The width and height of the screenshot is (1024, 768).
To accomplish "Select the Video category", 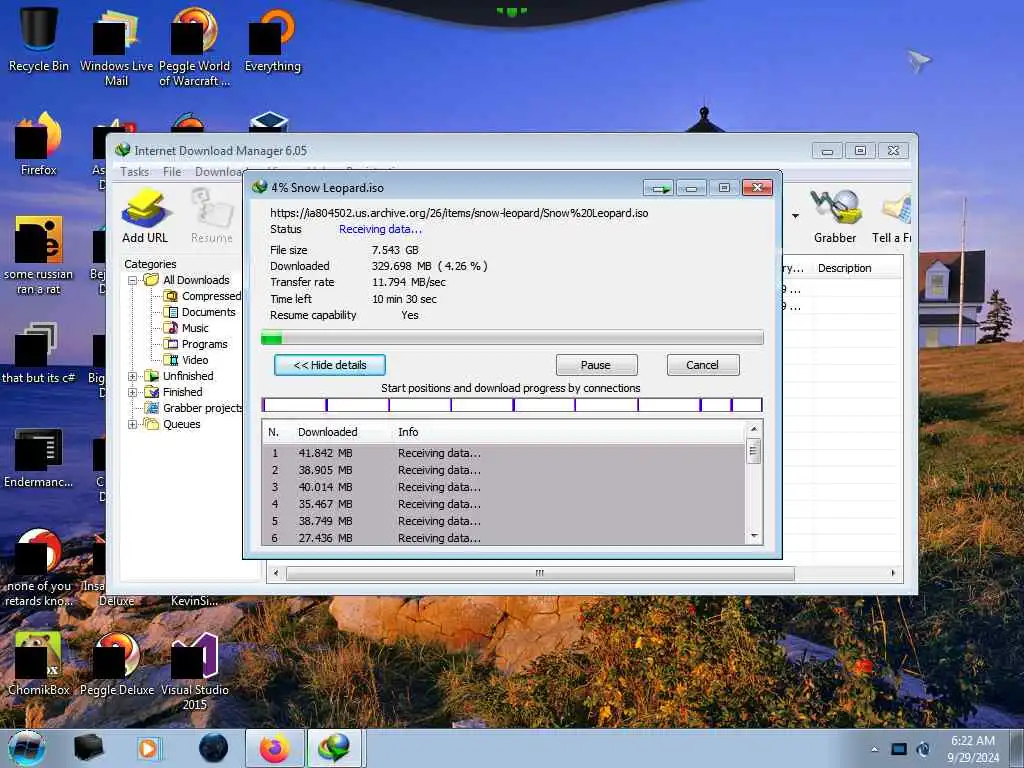I will [x=186, y=360].
